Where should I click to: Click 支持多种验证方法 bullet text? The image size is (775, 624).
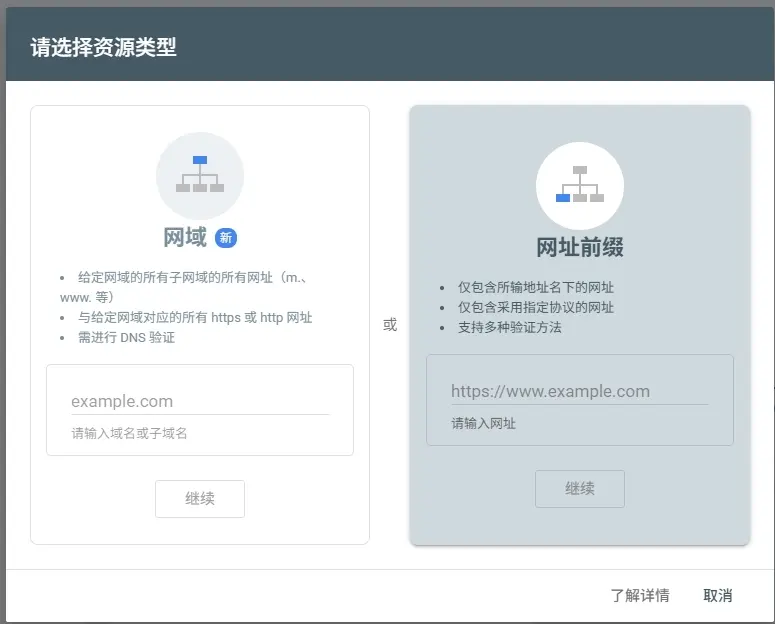pos(510,327)
